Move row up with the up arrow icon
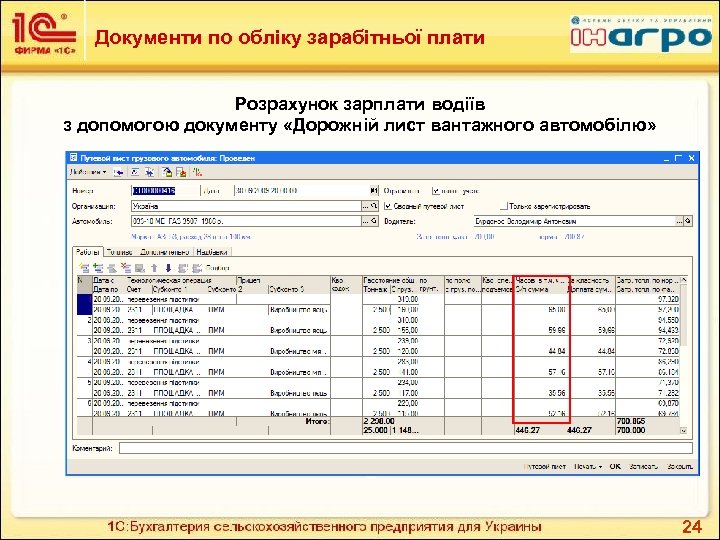720x540 pixels. click(x=154, y=268)
